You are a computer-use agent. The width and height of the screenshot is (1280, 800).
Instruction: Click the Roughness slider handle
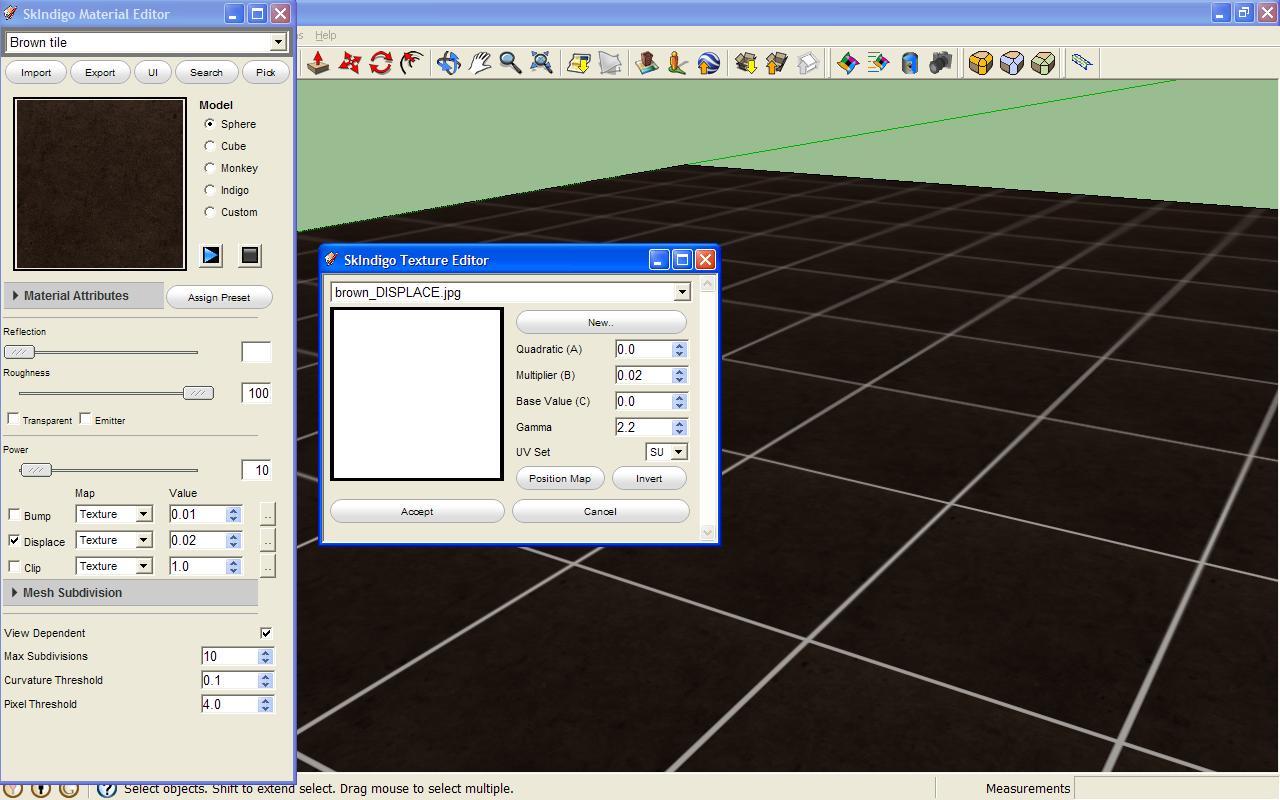[x=198, y=393]
